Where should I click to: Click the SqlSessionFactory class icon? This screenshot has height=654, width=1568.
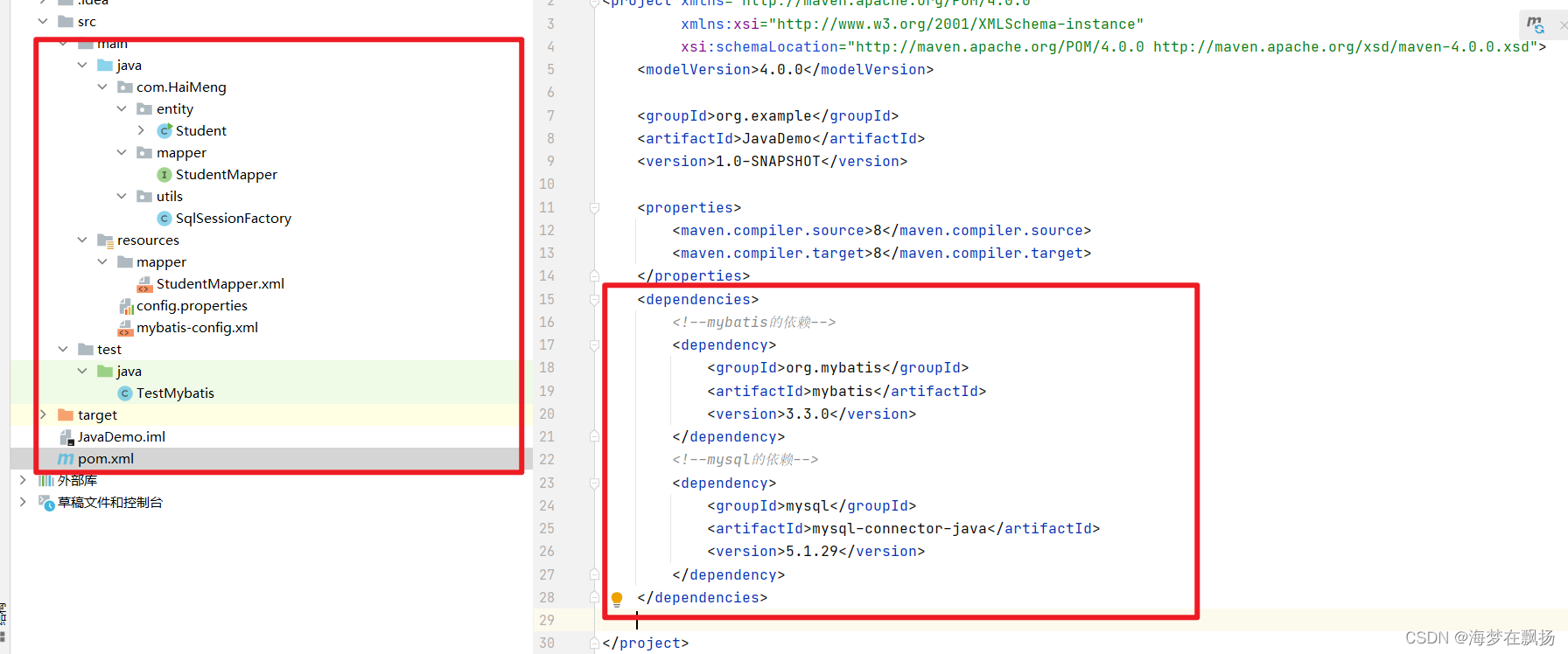click(x=164, y=219)
